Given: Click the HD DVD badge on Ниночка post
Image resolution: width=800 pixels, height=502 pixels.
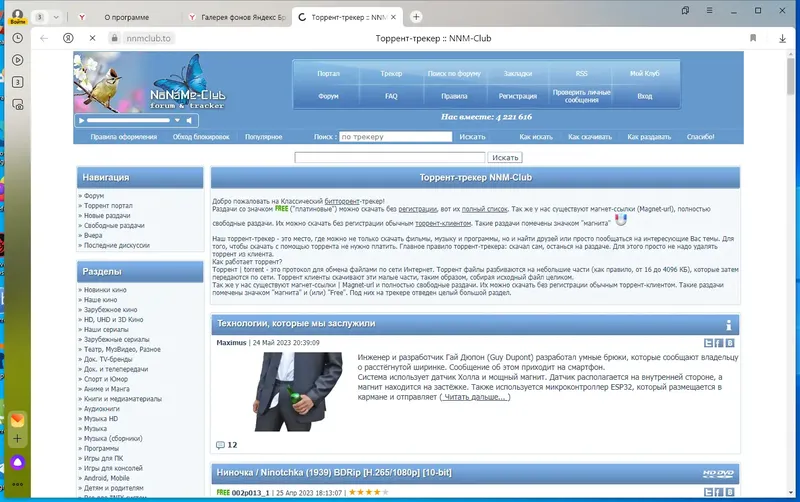Looking at the screenshot, I should click(x=718, y=473).
